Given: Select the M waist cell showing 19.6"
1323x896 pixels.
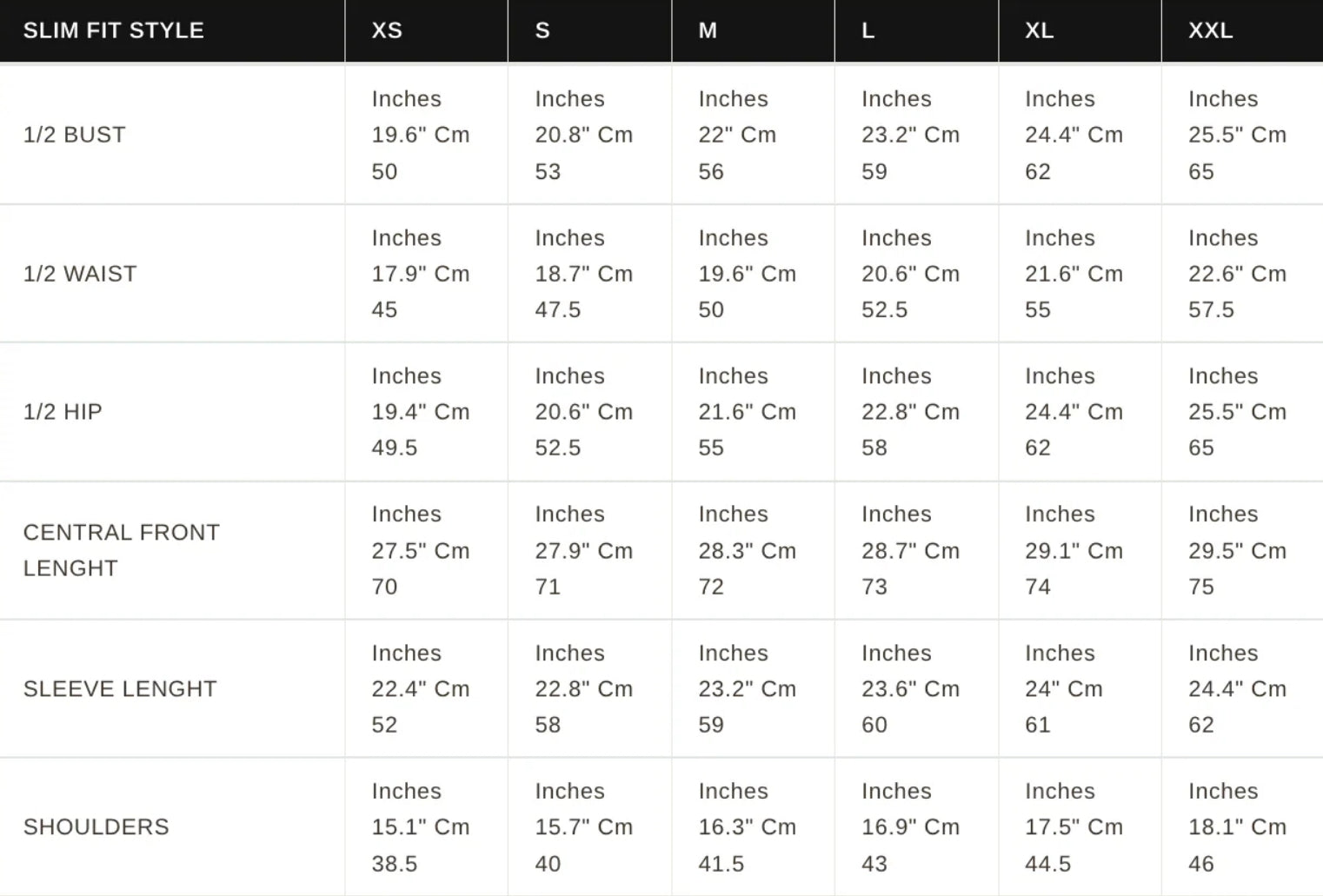Looking at the screenshot, I should (747, 274).
